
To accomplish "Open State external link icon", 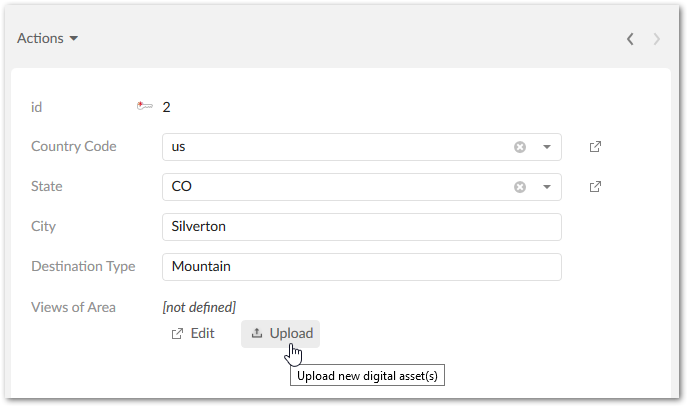I will (595, 187).
